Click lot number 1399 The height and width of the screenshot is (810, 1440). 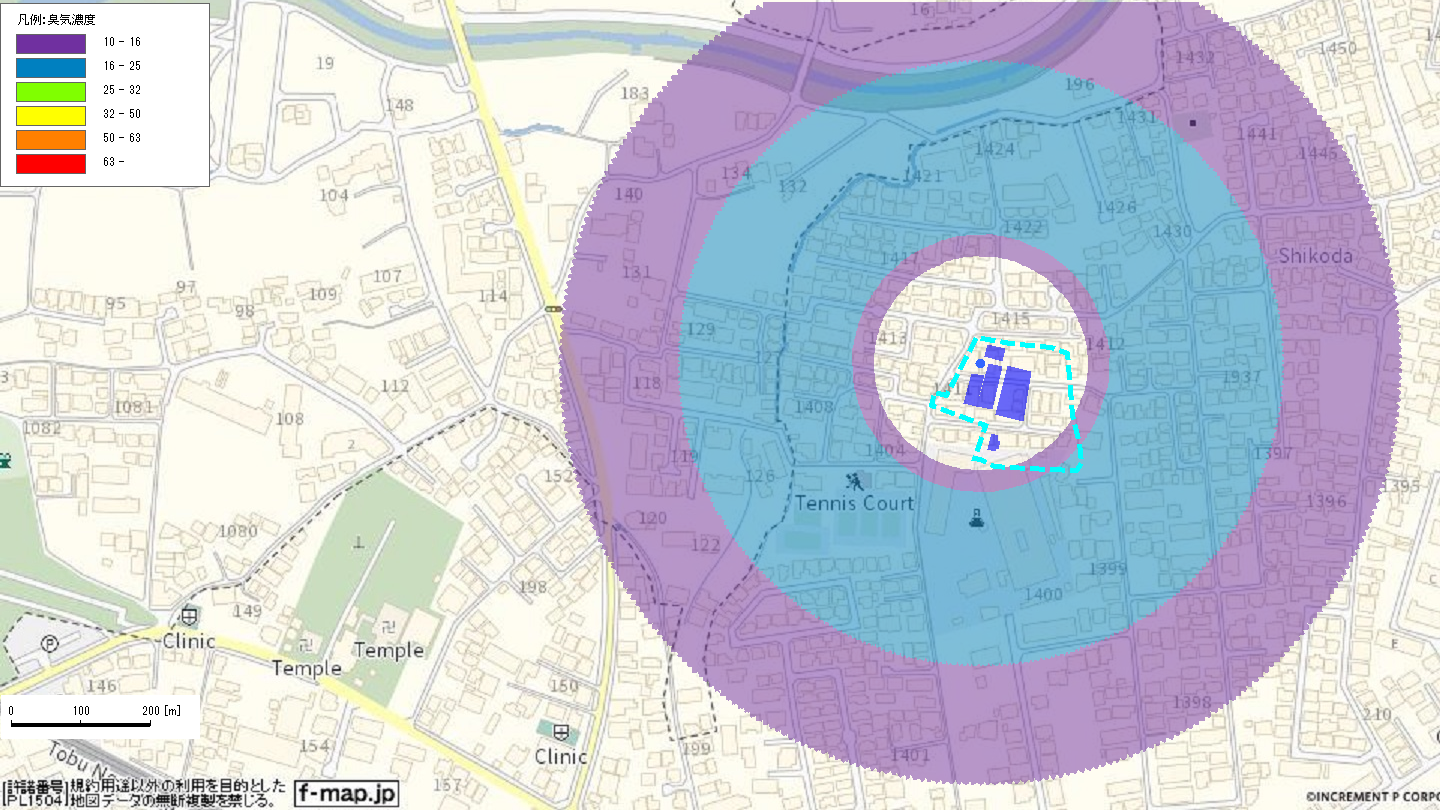click(x=1108, y=569)
